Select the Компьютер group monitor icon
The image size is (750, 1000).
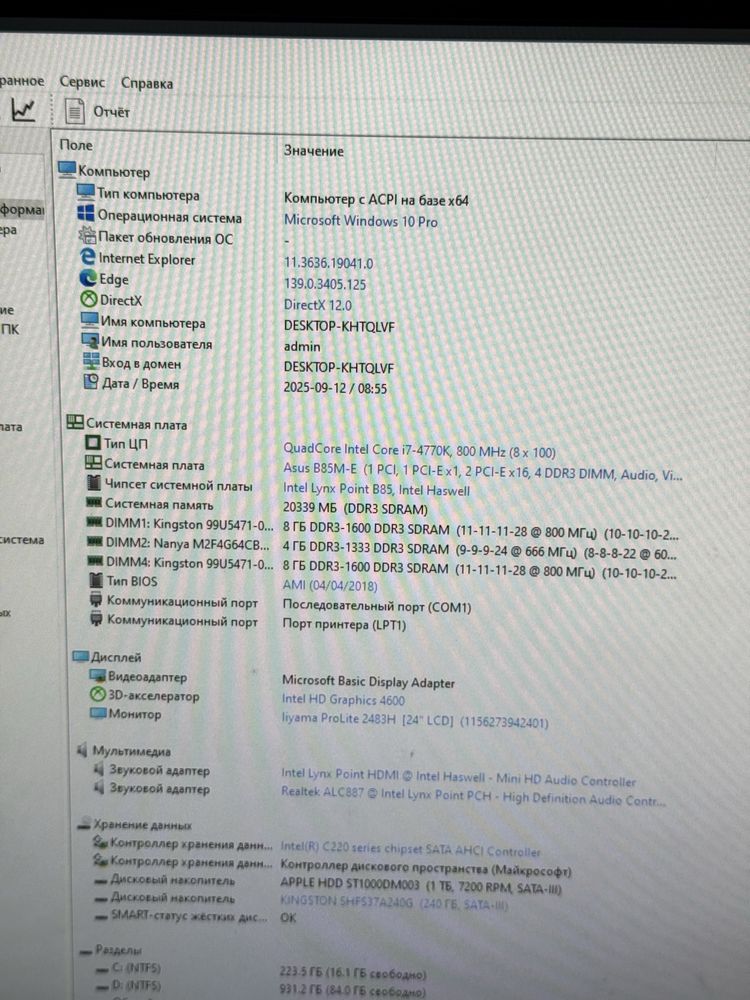67,170
